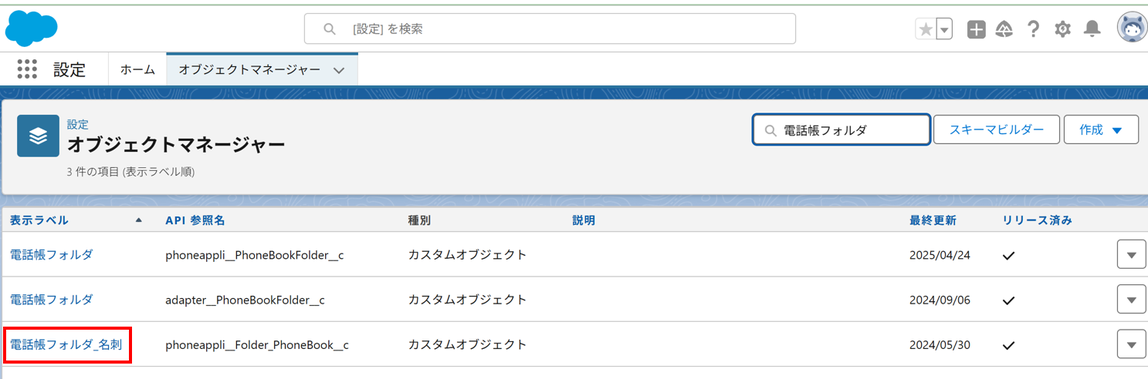Select the オブジェクトマネージャー tab

tap(250, 70)
